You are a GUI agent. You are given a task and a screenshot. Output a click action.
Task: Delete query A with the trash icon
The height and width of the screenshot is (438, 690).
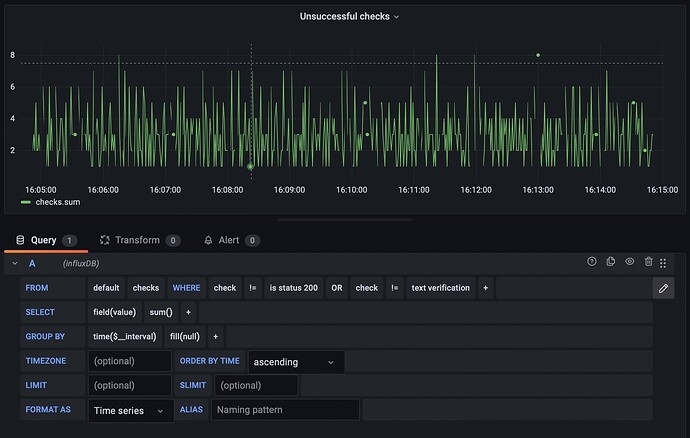[x=648, y=262]
